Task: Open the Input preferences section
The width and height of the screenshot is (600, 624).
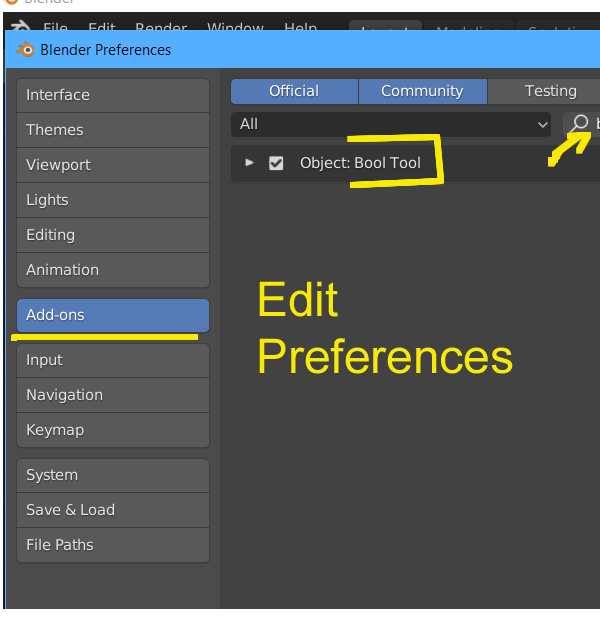Action: click(x=112, y=360)
